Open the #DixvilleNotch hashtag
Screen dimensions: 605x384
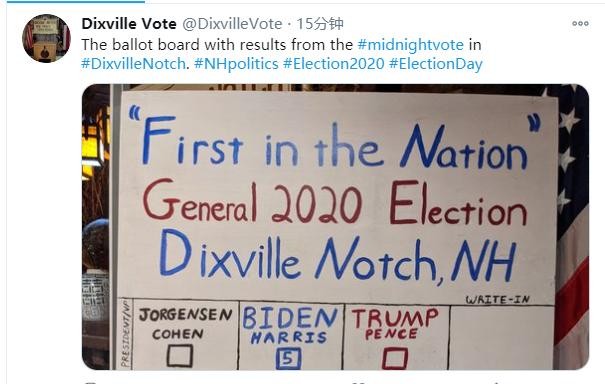click(133, 64)
